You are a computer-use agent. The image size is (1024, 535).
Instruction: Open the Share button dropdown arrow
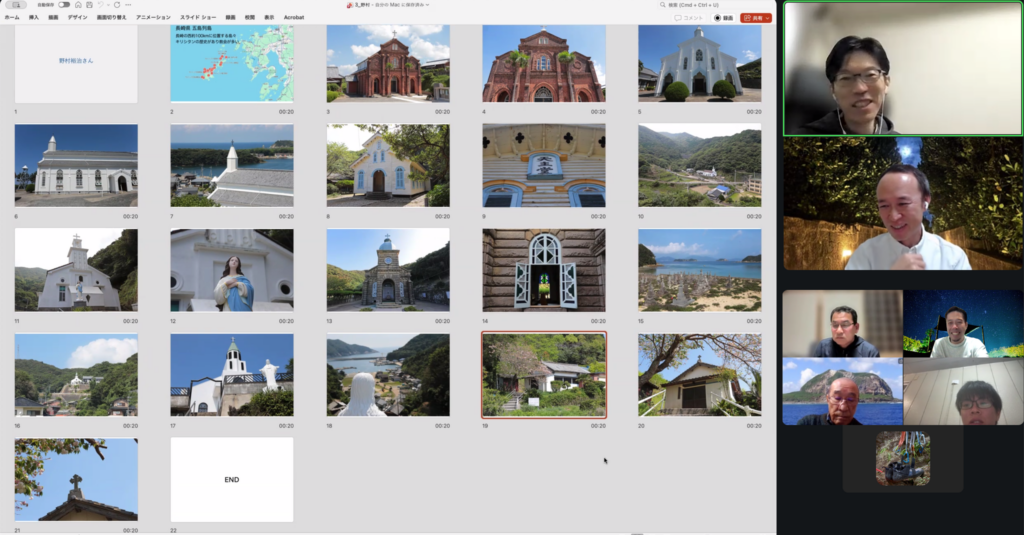point(767,18)
